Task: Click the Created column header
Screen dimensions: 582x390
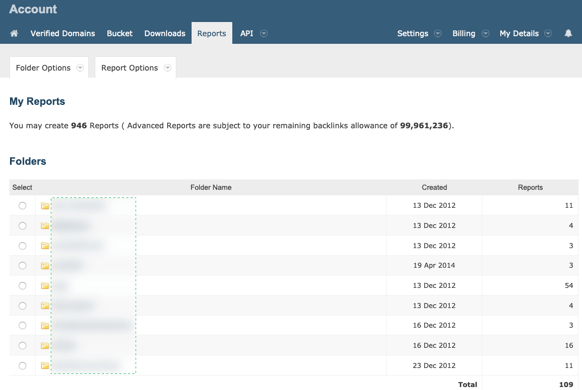Action: (x=434, y=187)
